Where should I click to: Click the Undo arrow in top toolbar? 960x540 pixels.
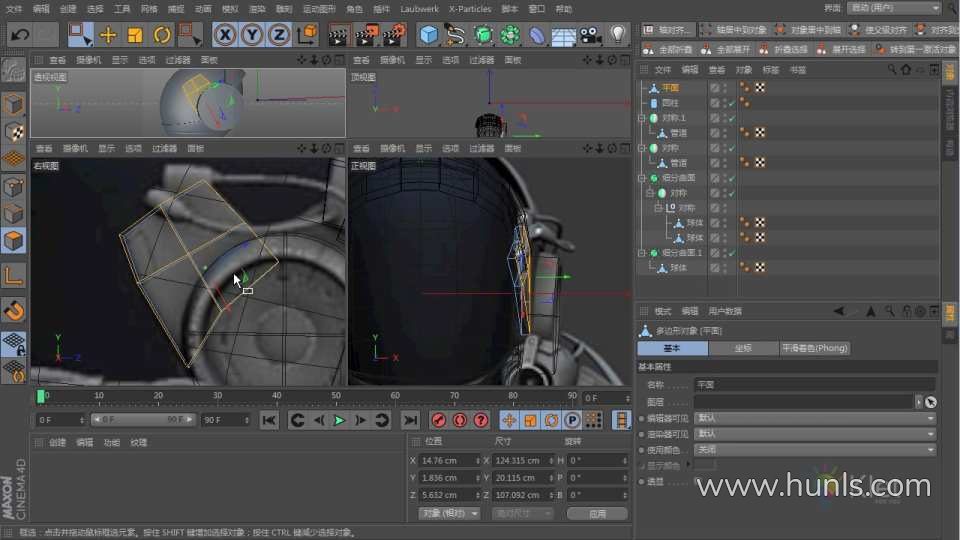tap(20, 34)
